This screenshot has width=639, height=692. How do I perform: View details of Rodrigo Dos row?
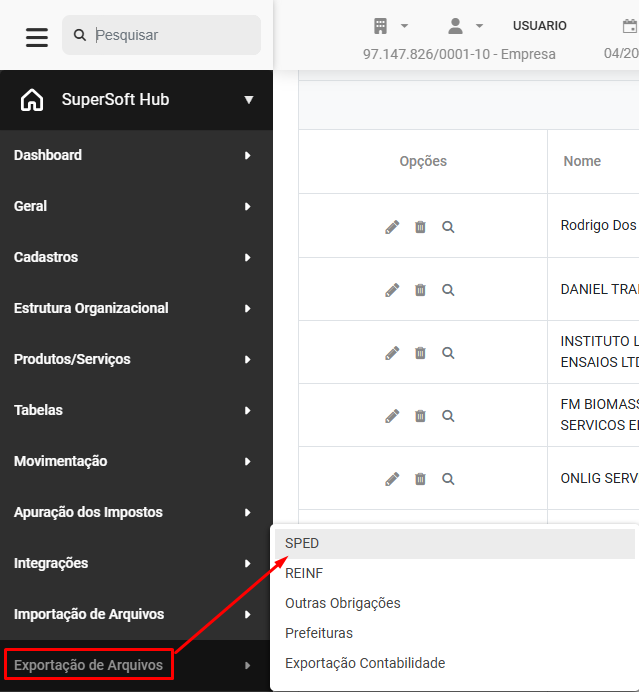448,227
